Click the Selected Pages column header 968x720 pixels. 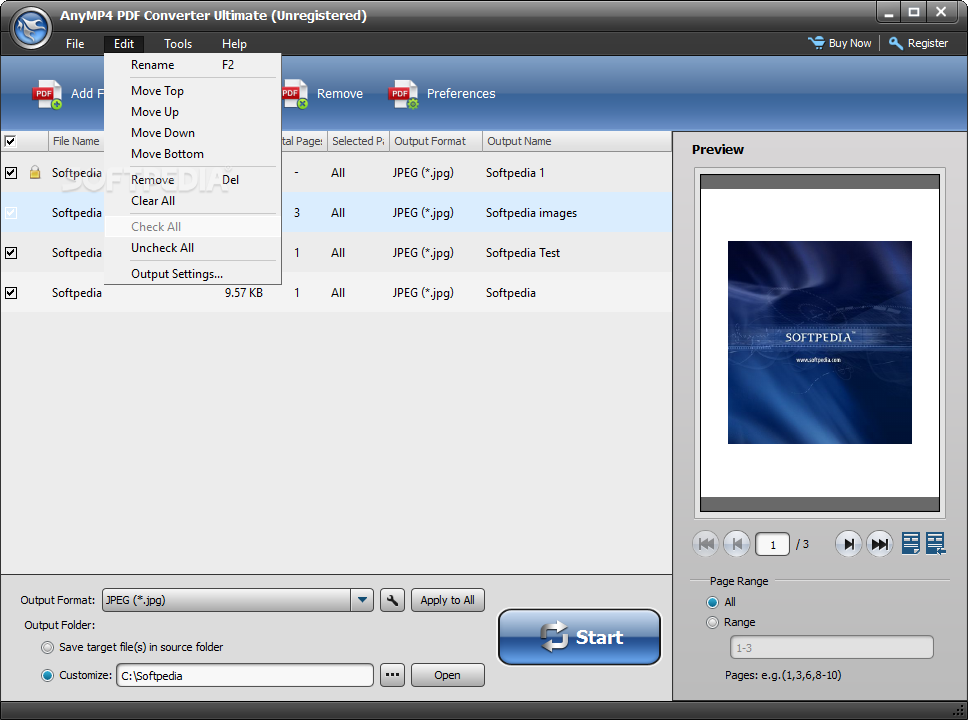(358, 141)
